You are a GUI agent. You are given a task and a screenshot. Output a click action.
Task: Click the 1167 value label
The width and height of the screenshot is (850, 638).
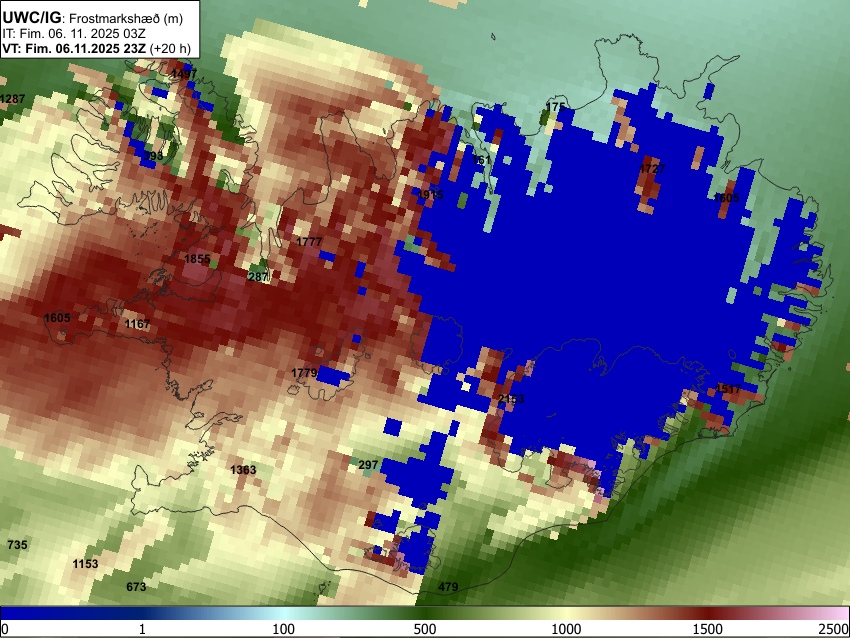pos(137,324)
